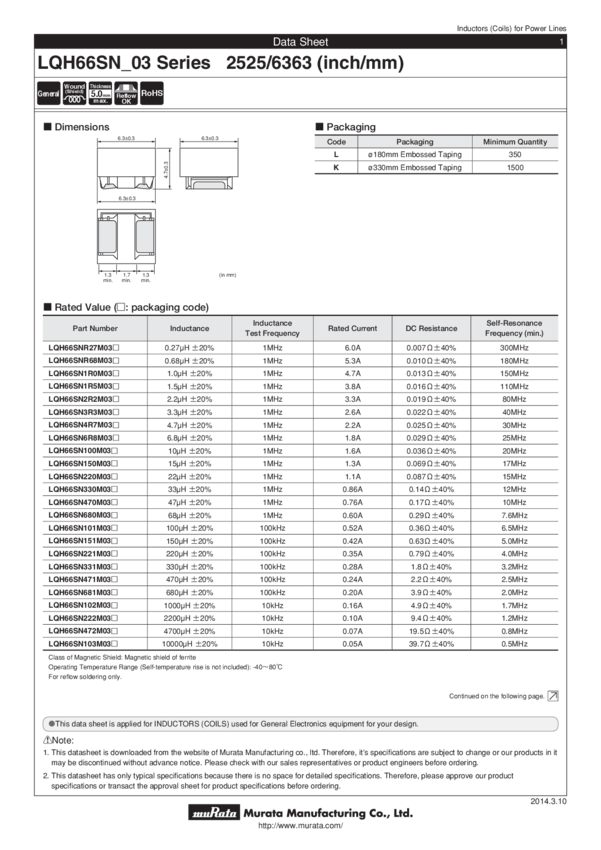601x850 pixels.
Task: Click Murata Manufacturing Co., Ltd. name
Action: click(x=328, y=813)
